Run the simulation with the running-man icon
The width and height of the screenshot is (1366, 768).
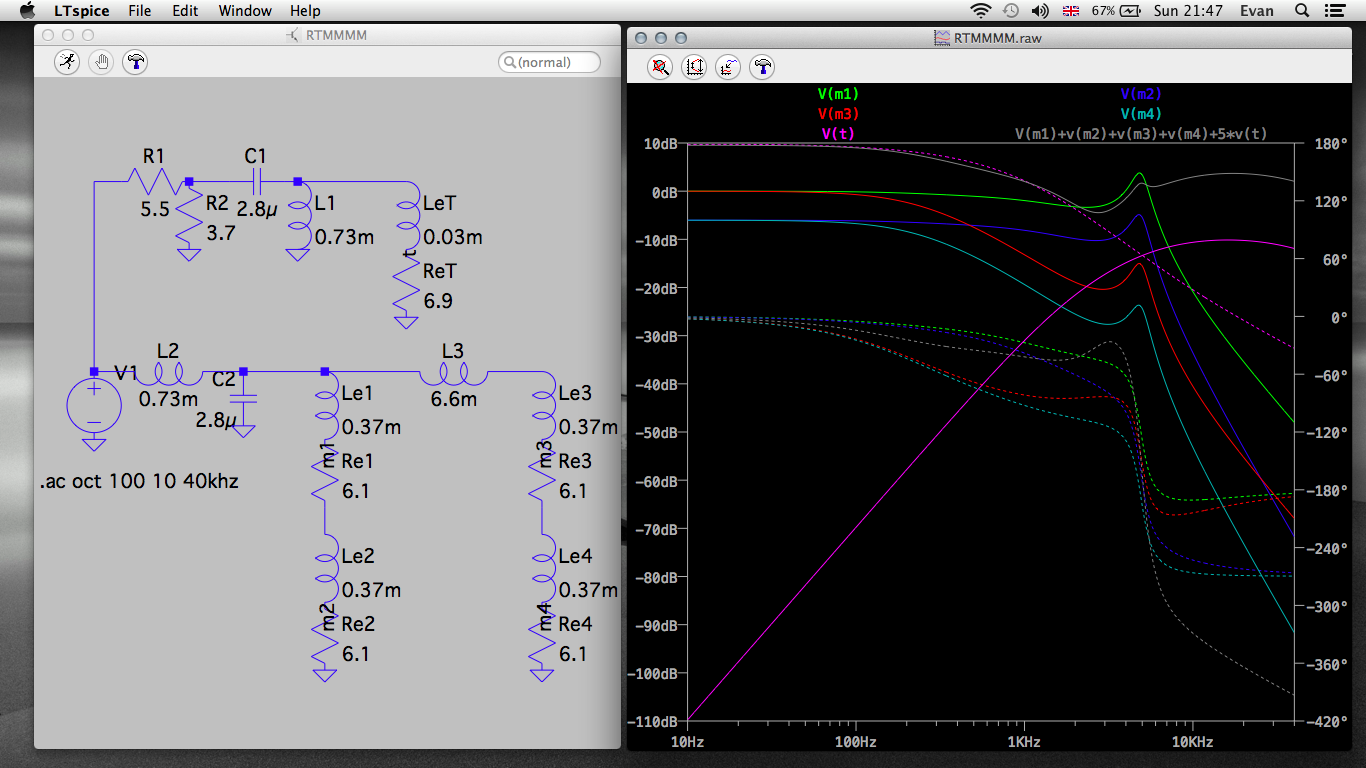[x=67, y=62]
